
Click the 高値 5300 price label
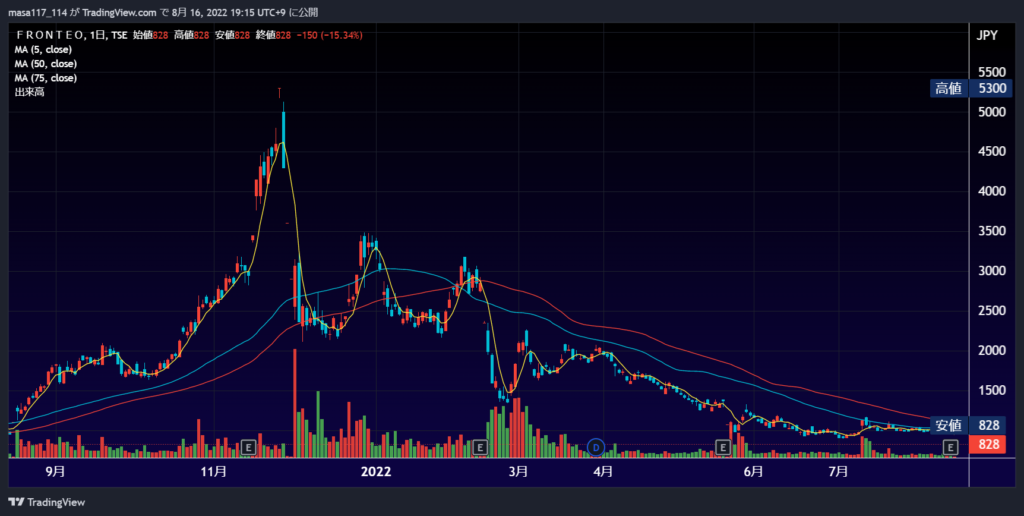tap(971, 88)
